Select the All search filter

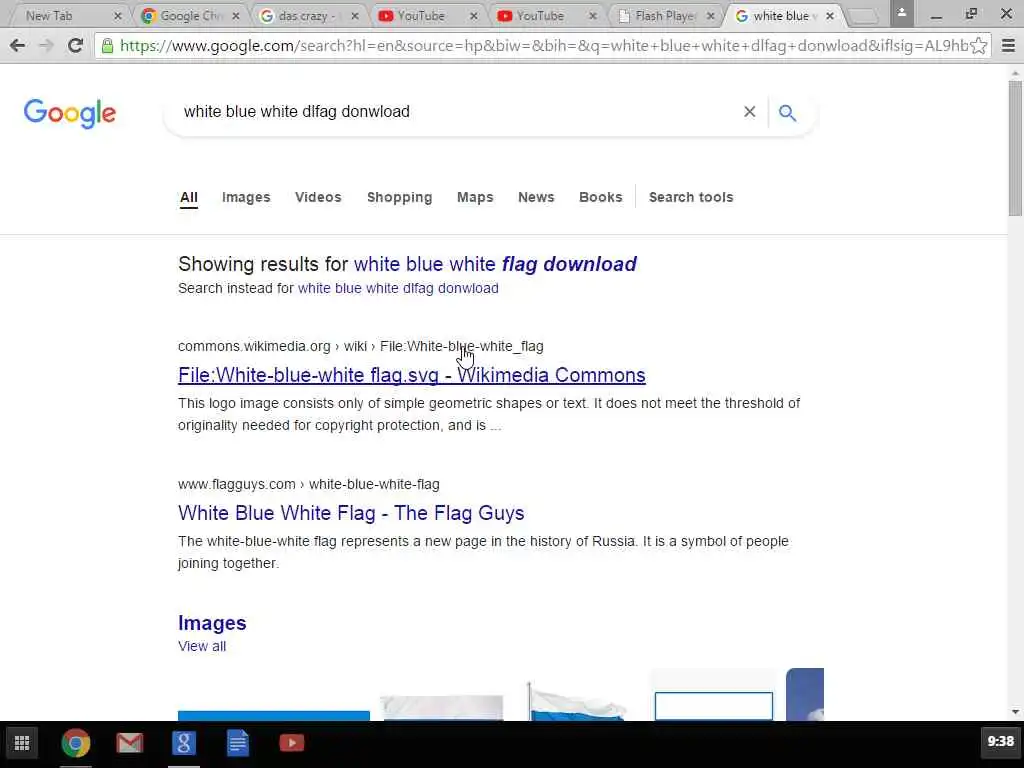click(x=189, y=197)
